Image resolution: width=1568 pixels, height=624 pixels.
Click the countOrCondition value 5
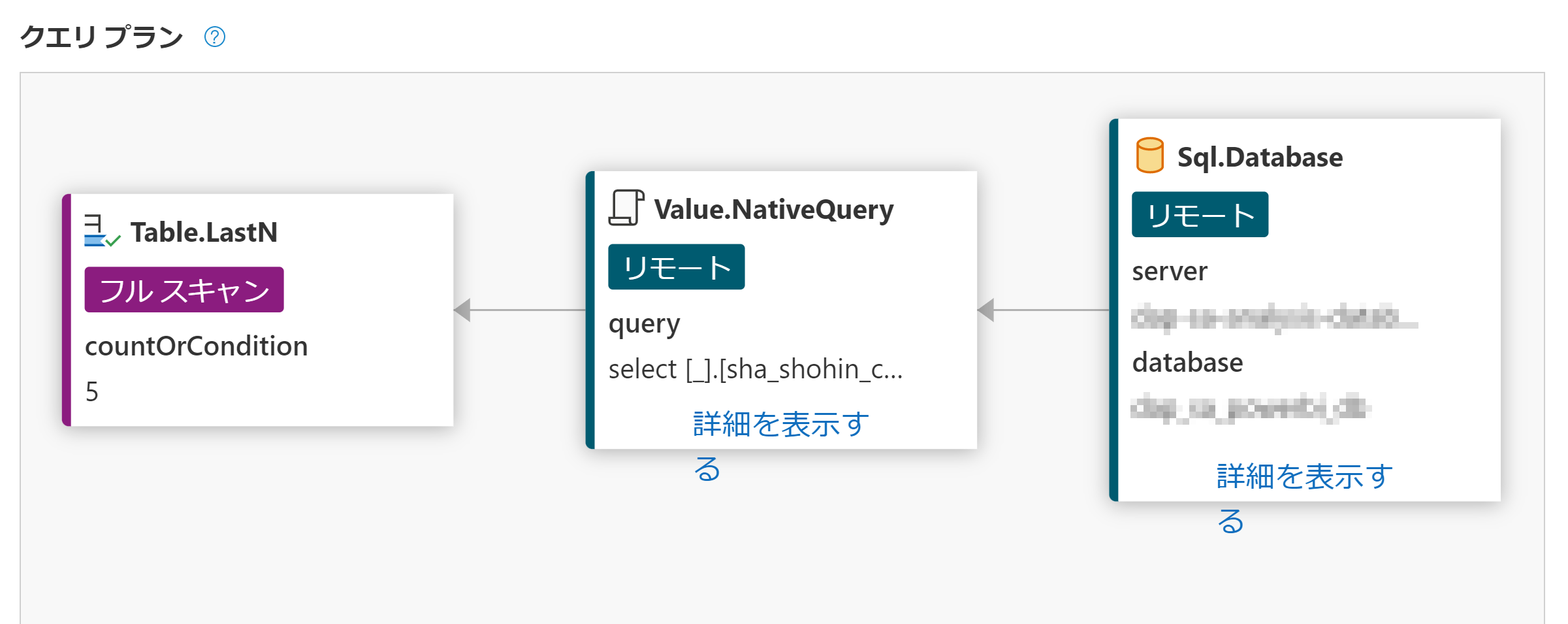tap(92, 392)
